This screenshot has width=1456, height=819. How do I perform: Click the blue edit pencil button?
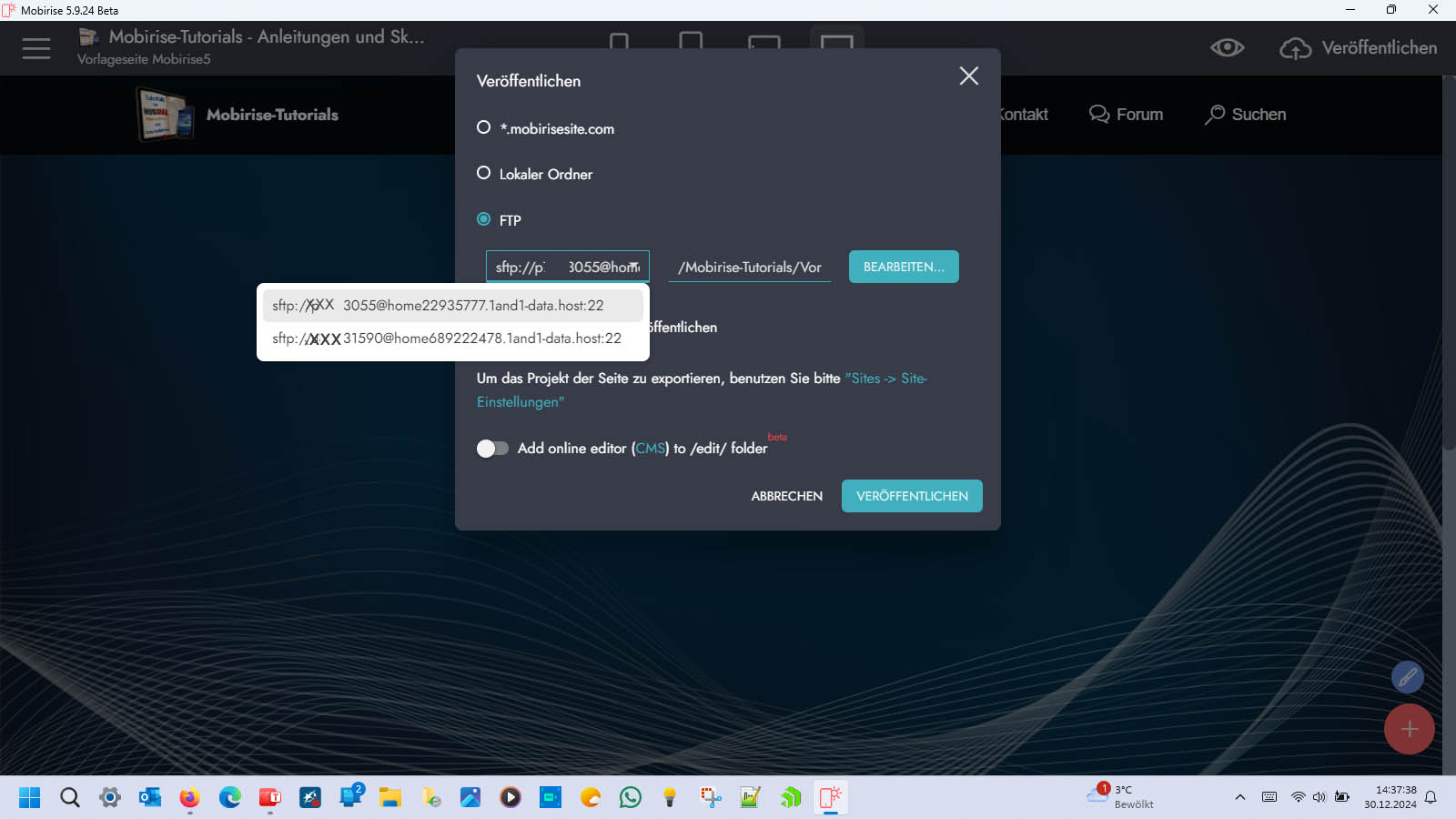point(1407,677)
